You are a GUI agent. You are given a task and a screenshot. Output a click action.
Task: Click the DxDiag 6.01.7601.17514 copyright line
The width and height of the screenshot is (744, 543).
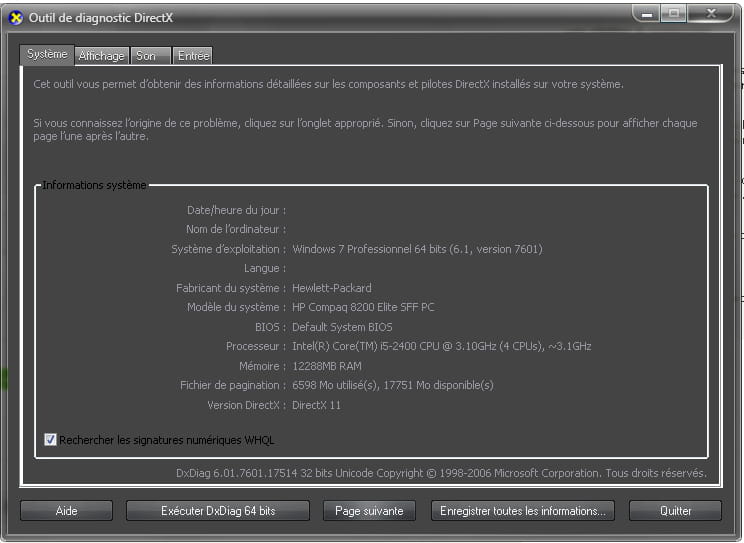point(441,473)
